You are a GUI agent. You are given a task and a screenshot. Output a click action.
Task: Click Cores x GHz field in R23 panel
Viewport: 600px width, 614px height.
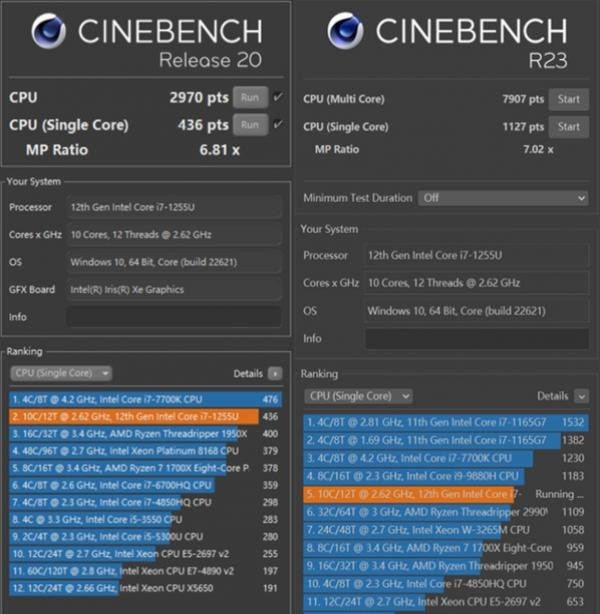coord(477,283)
